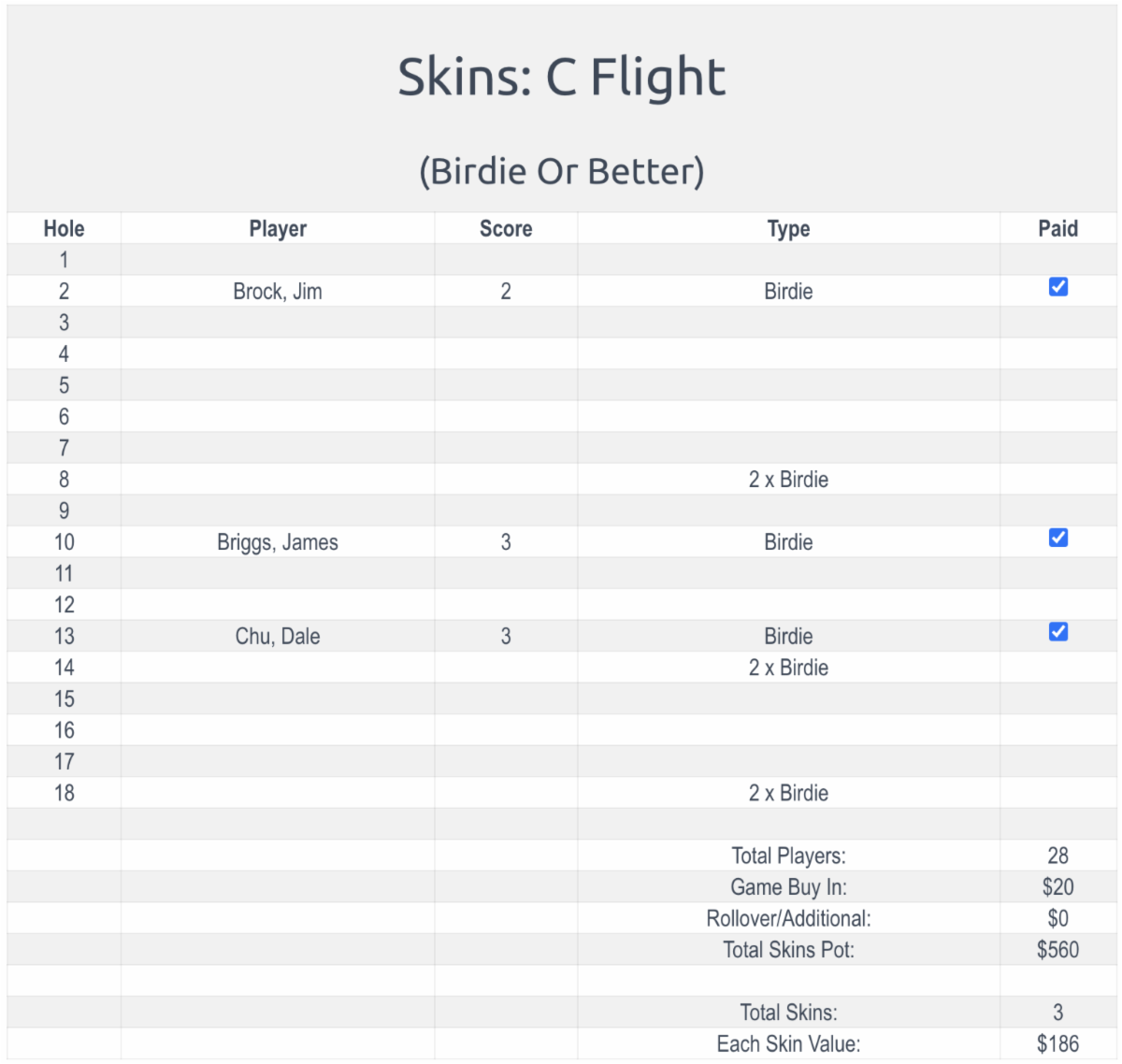Click 2 x Birdie on hole 18
Viewport: 1122px width, 1064px height.
(x=788, y=793)
